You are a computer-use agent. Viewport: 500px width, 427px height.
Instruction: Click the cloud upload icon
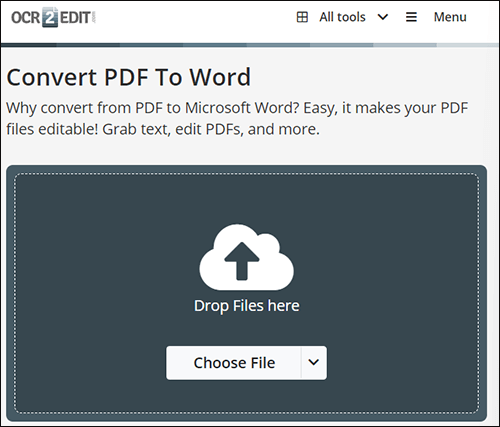(246, 257)
